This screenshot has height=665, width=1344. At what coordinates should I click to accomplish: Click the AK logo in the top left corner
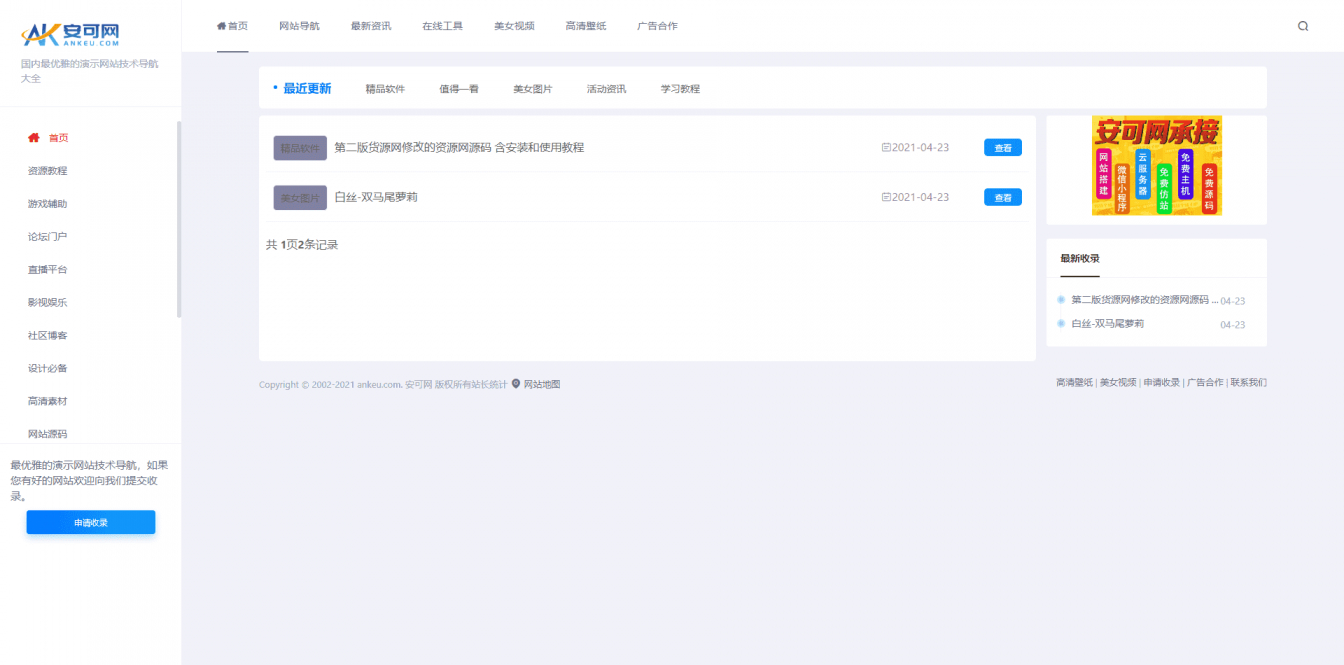[x=70, y=33]
